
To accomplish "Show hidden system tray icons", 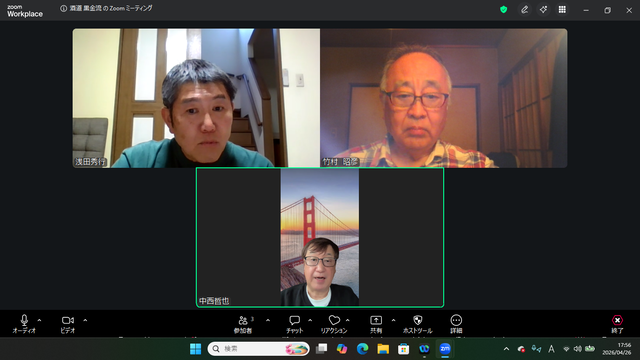I will coord(507,349).
